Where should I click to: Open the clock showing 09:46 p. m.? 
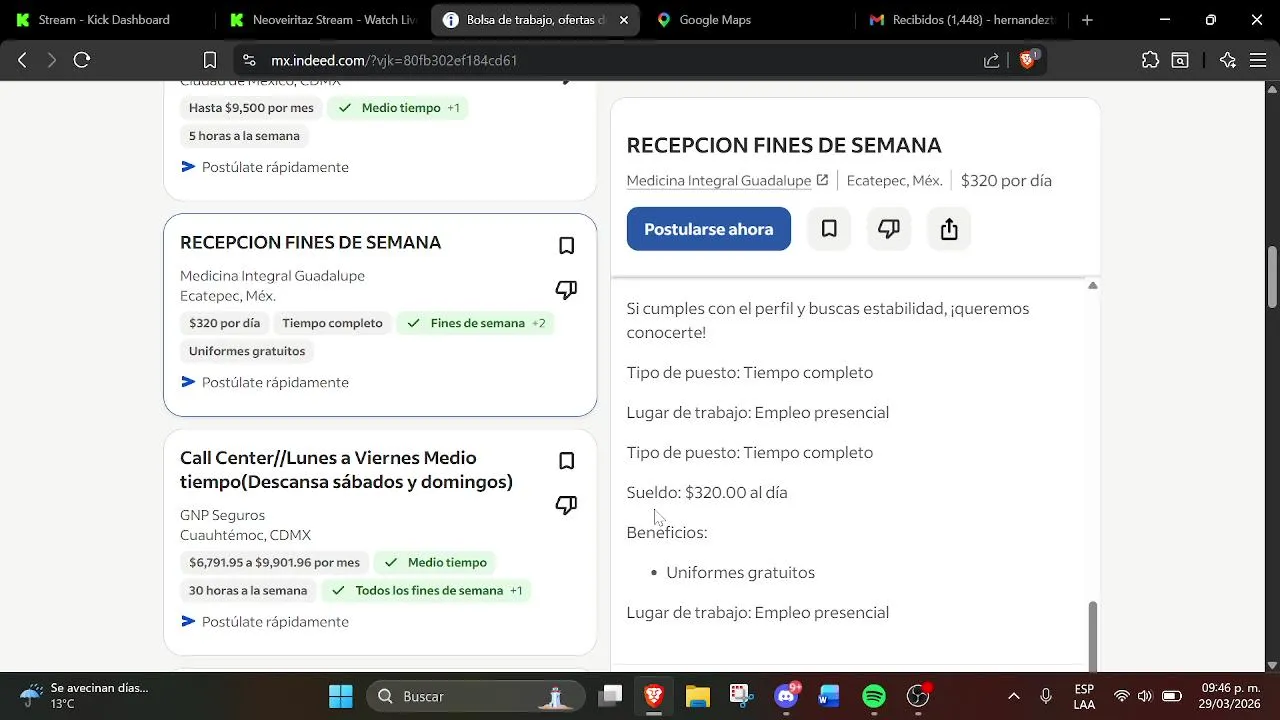1231,696
